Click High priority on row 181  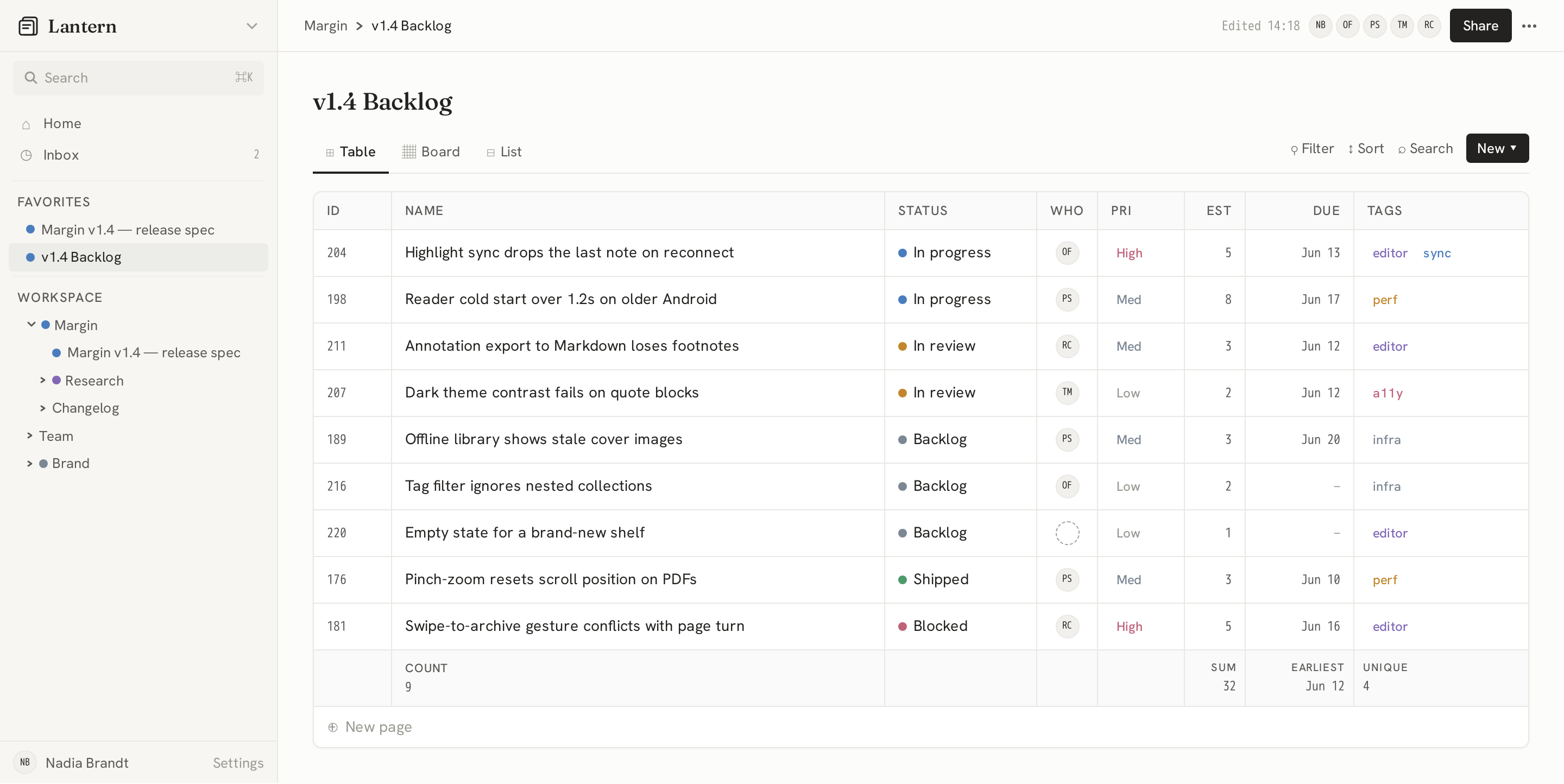(x=1130, y=627)
